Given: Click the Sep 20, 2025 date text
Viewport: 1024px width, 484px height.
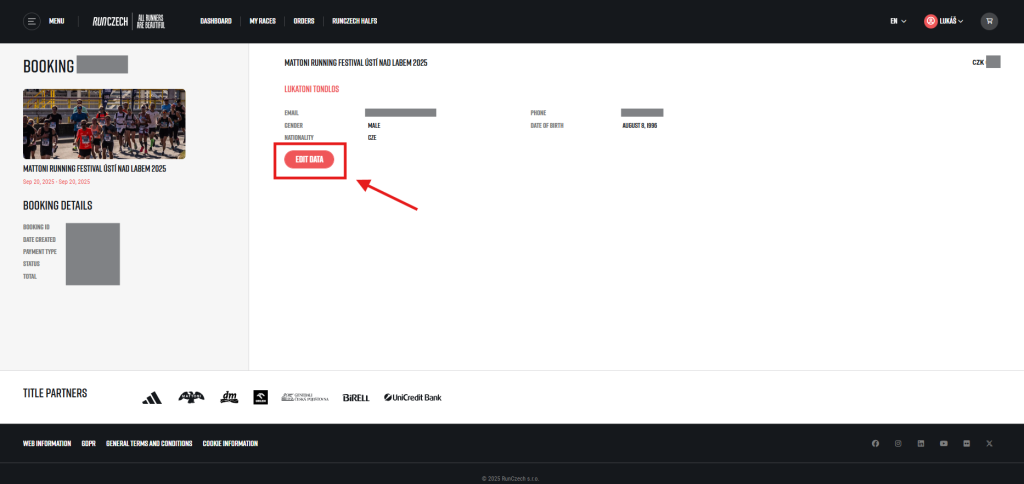Looking at the screenshot, I should coord(56,182).
